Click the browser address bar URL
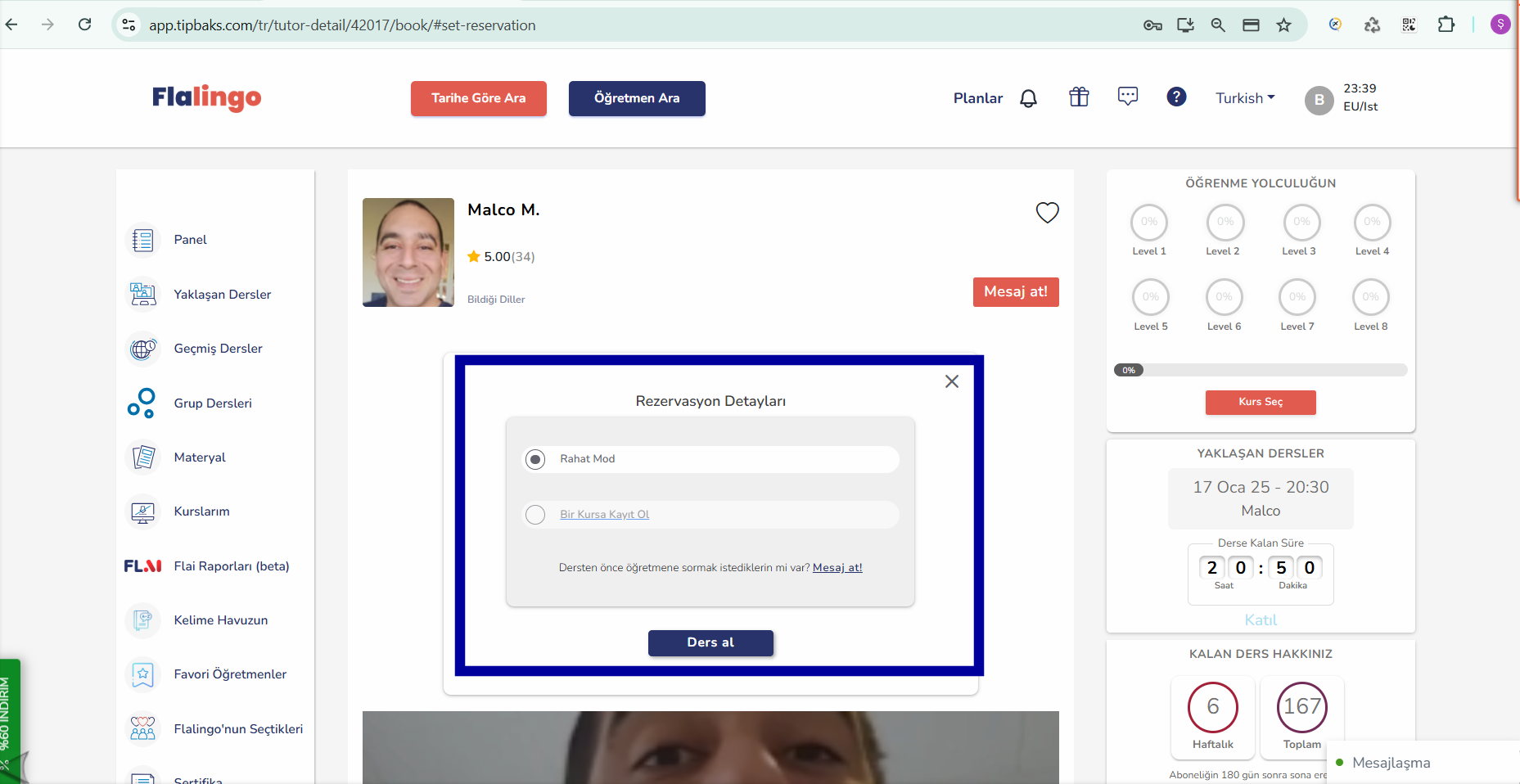 click(342, 25)
